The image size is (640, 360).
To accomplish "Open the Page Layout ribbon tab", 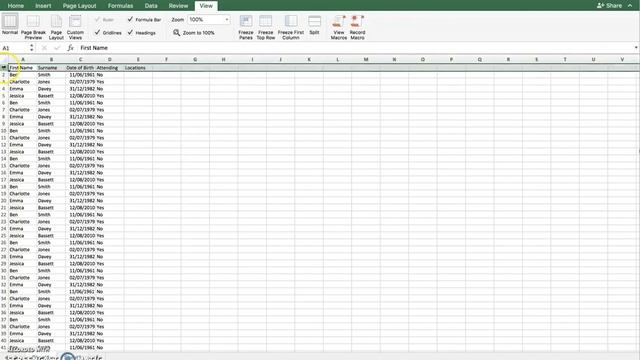I will point(79,6).
